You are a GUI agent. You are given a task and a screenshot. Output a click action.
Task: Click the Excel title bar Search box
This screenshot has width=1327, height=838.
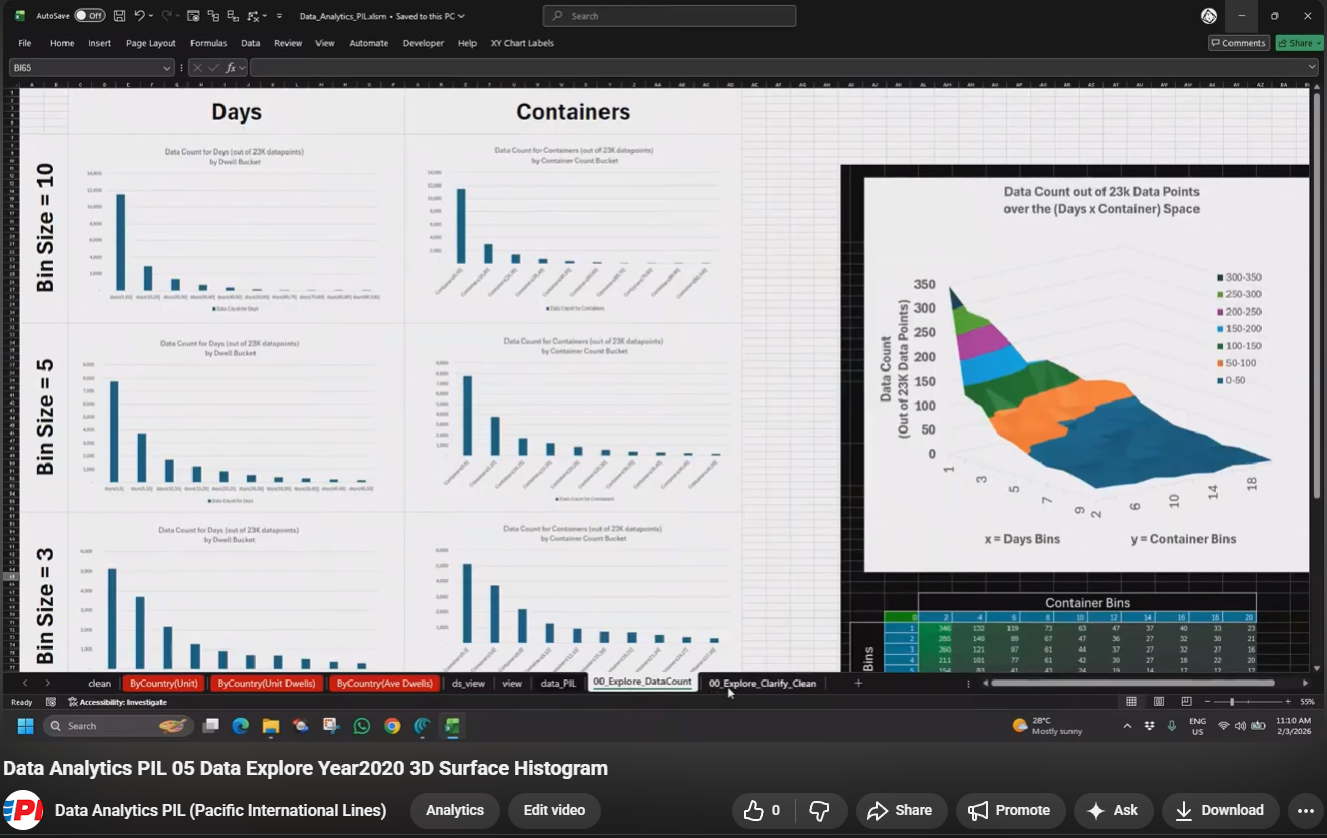tap(669, 16)
